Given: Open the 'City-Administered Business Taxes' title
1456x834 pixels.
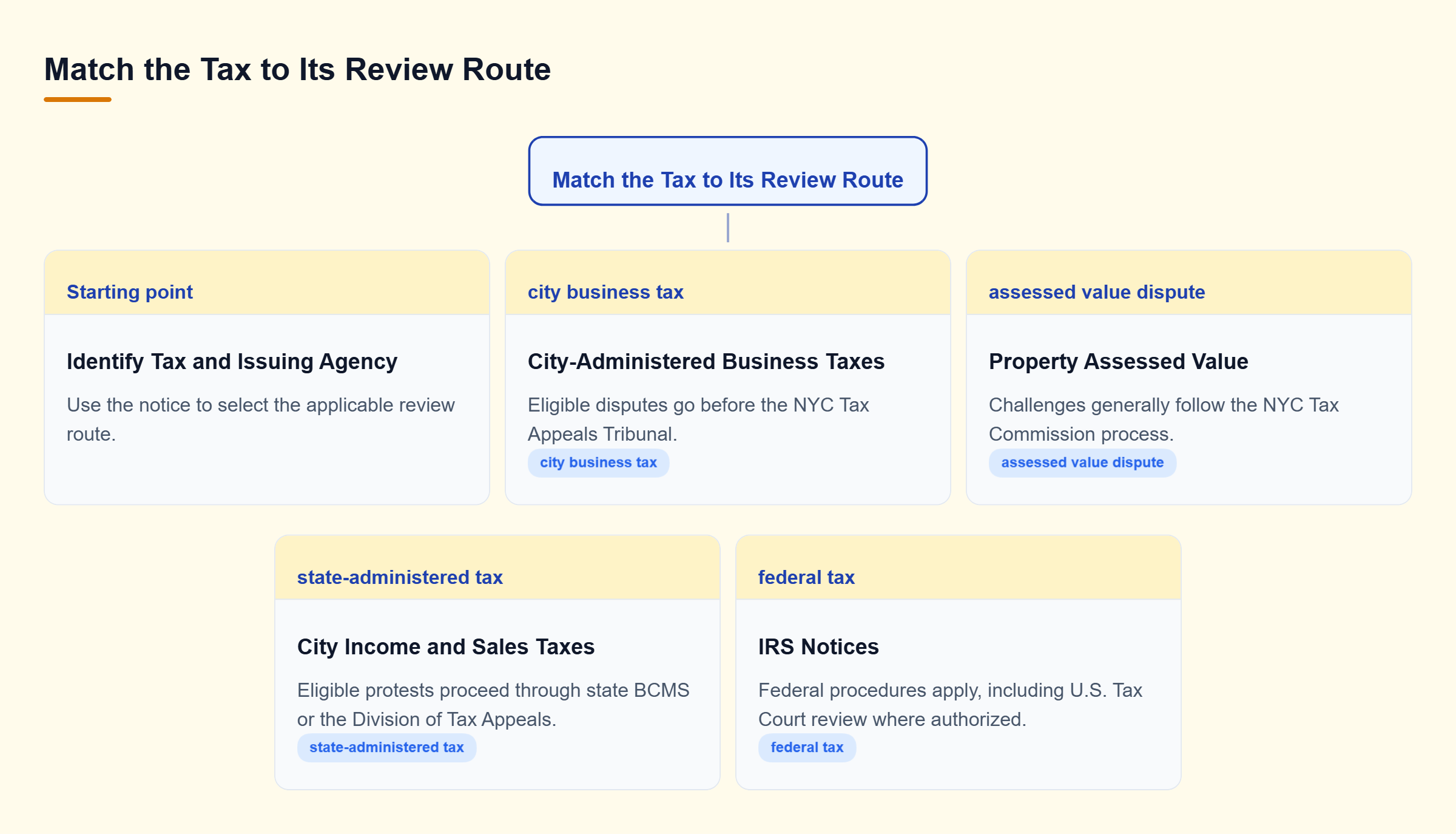Looking at the screenshot, I should point(706,361).
